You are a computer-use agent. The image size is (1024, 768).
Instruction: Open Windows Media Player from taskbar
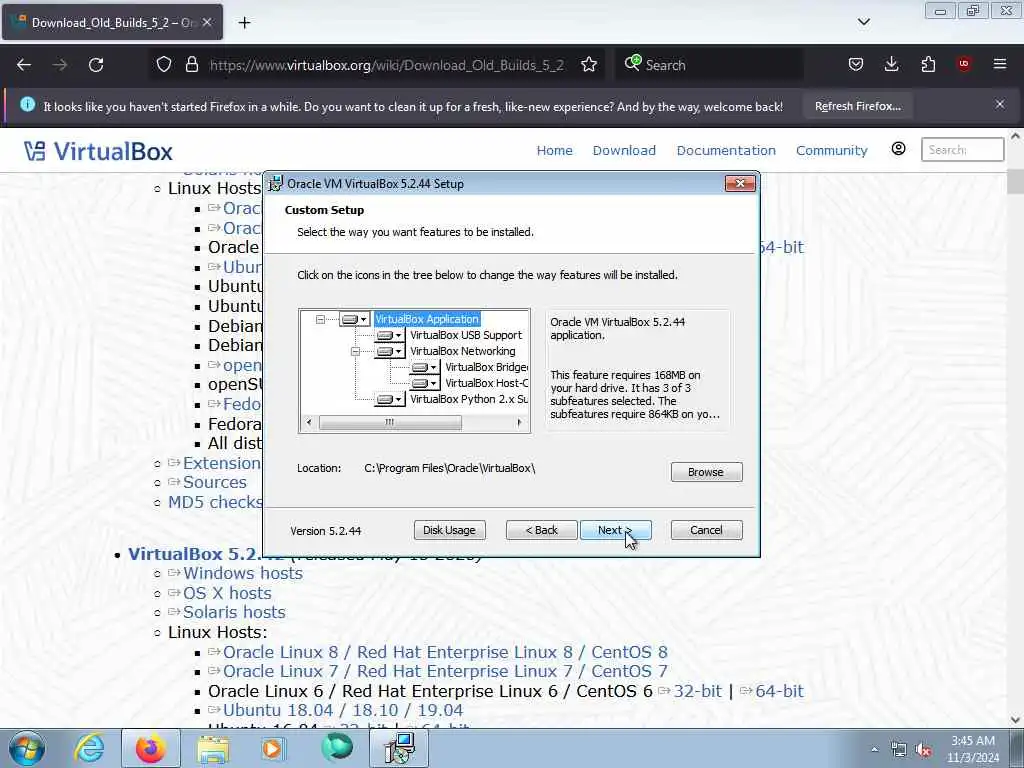(x=274, y=748)
